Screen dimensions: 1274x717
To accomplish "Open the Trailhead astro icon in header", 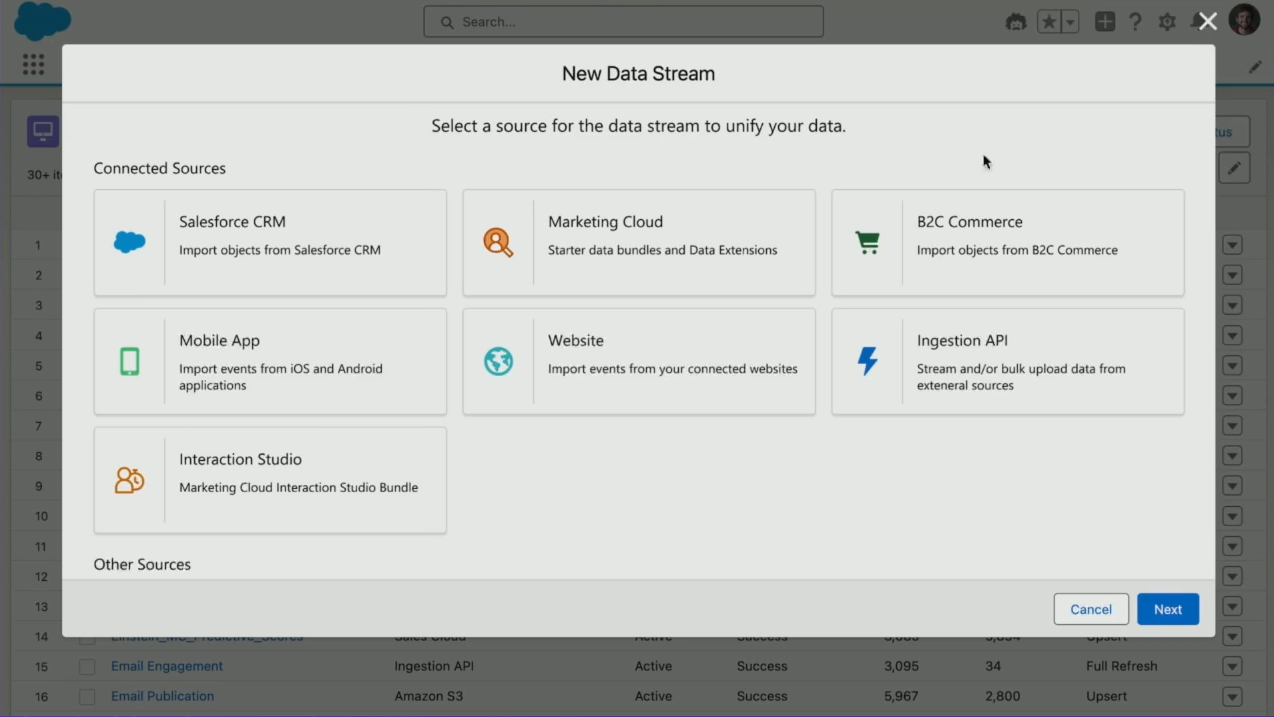I will (x=1016, y=22).
